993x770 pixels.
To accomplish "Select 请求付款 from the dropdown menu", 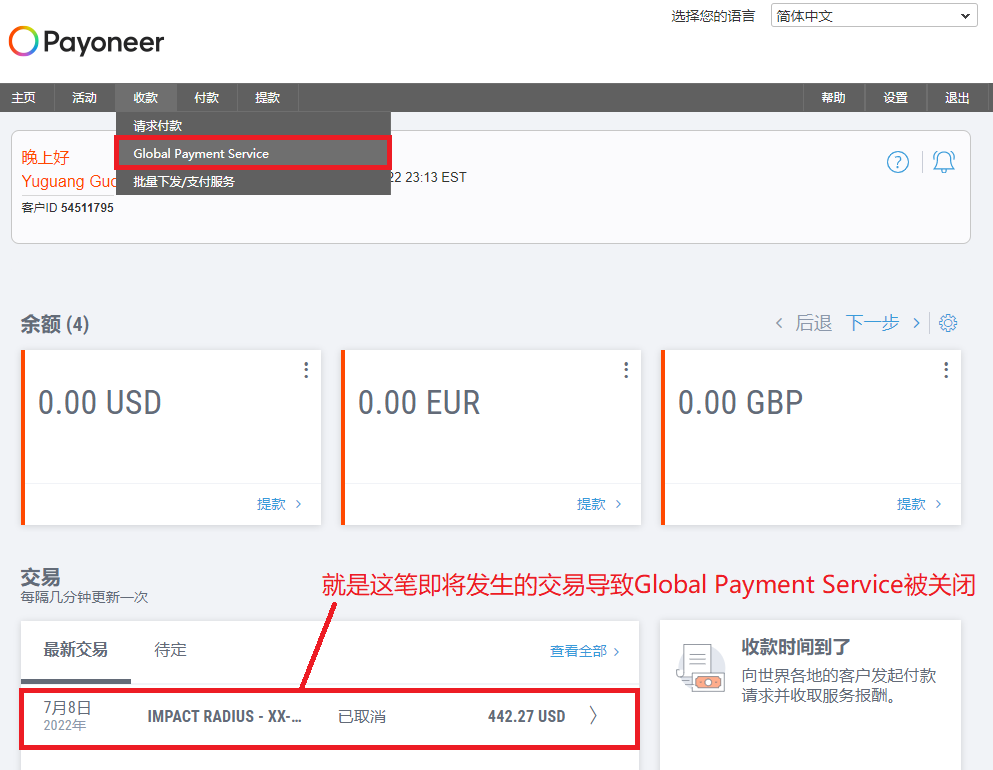I will pos(253,125).
